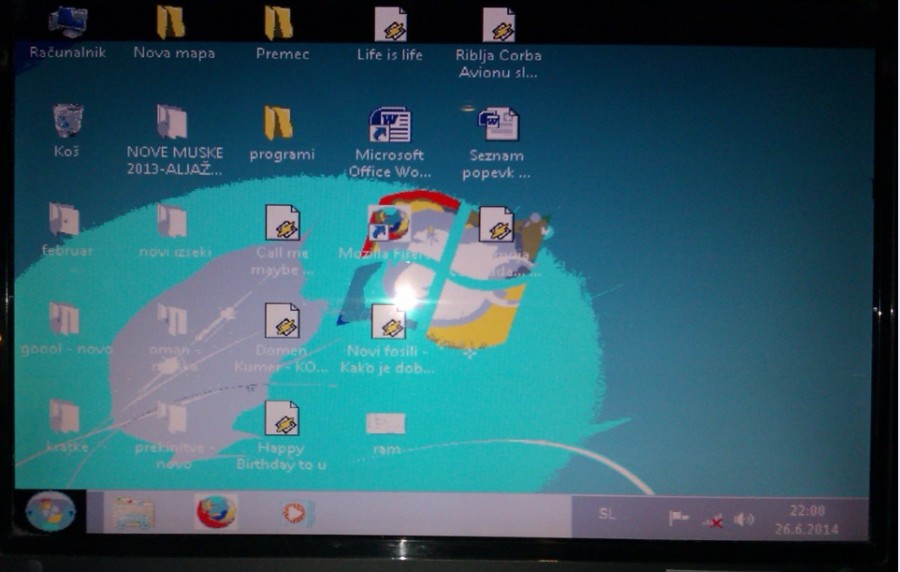Screen dimensions: 900x572
Task: Open the Koš recycle bin
Action: (x=67, y=122)
